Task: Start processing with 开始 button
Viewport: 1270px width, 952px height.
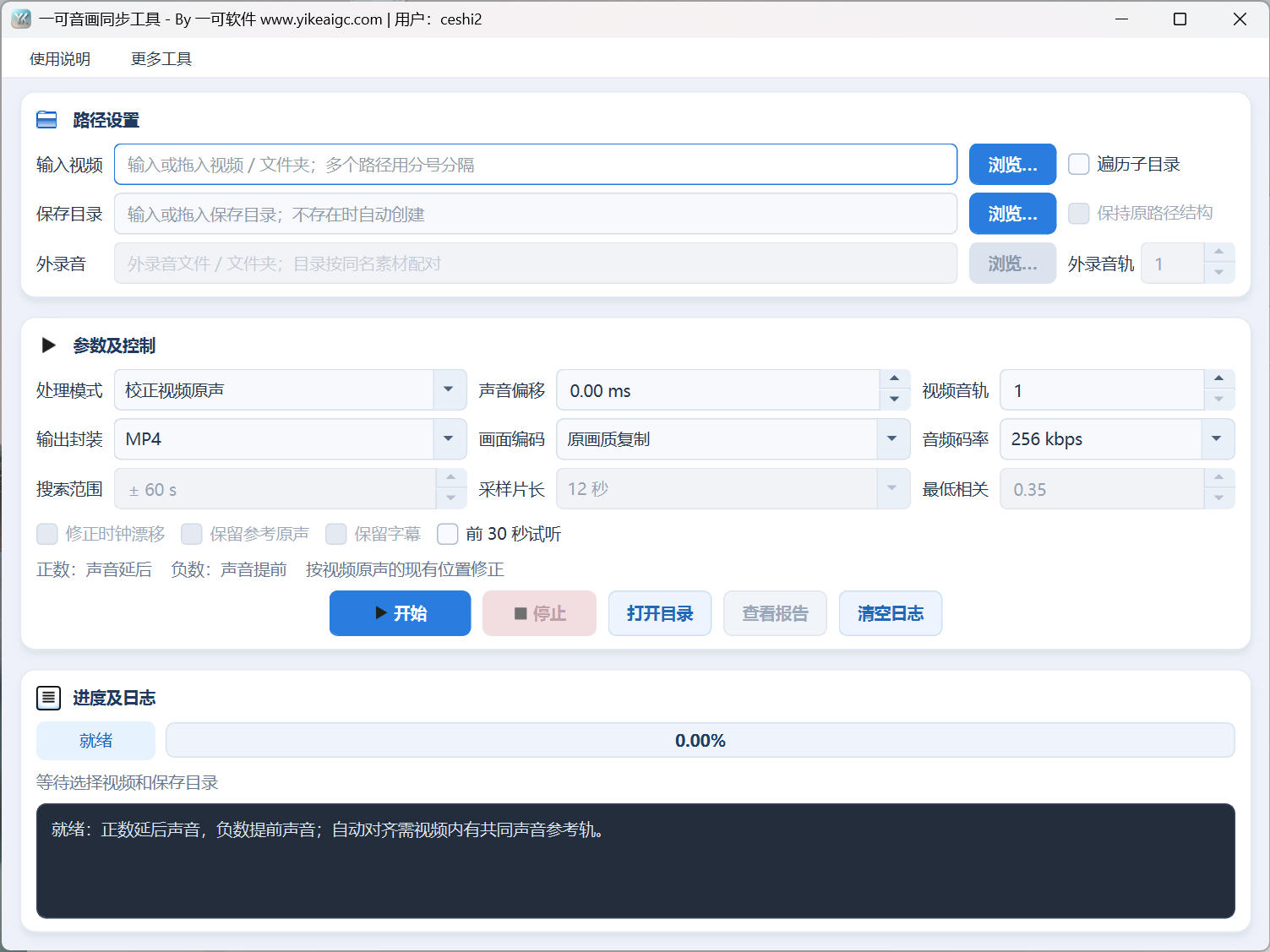Action: [x=400, y=613]
